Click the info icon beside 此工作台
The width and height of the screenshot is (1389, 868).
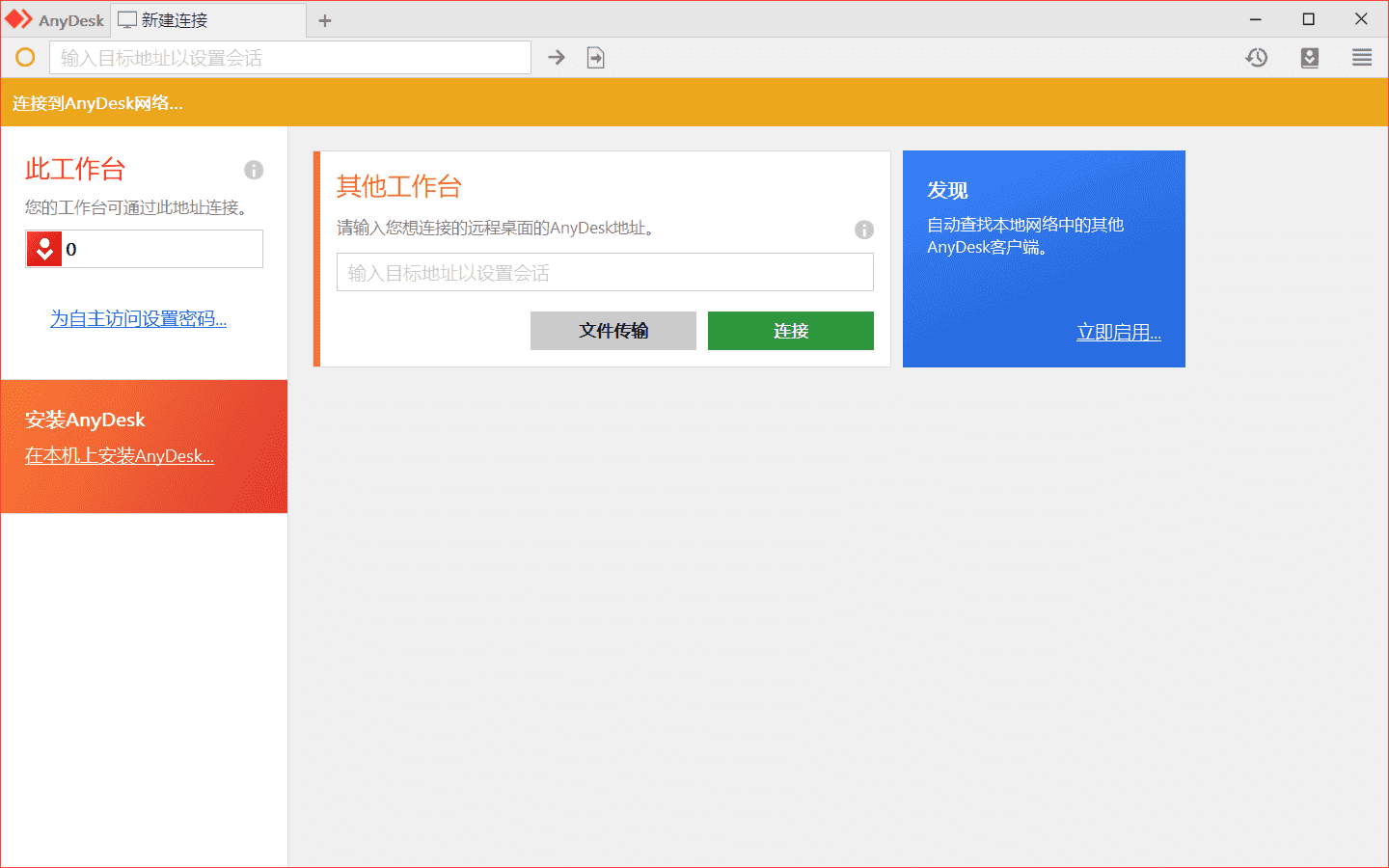(x=254, y=170)
